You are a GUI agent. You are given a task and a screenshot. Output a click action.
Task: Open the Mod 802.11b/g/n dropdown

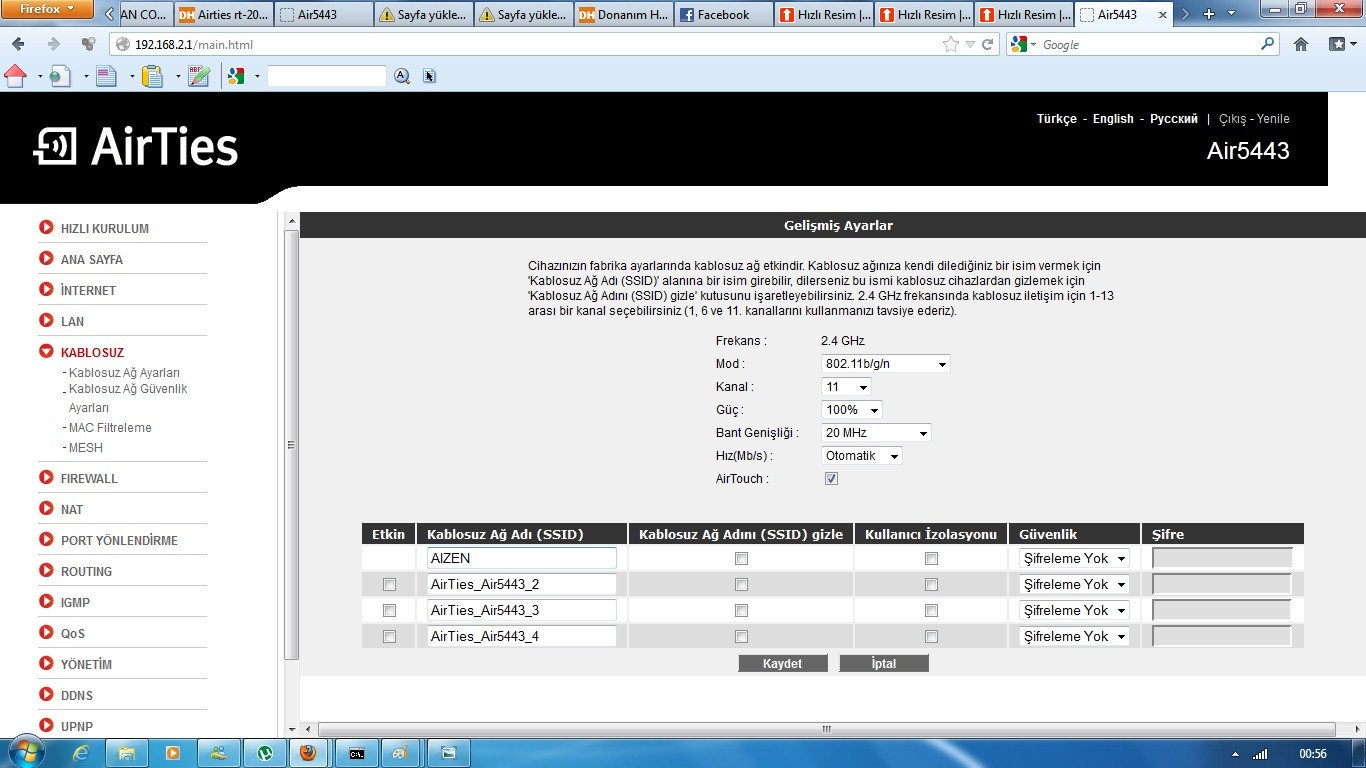885,364
